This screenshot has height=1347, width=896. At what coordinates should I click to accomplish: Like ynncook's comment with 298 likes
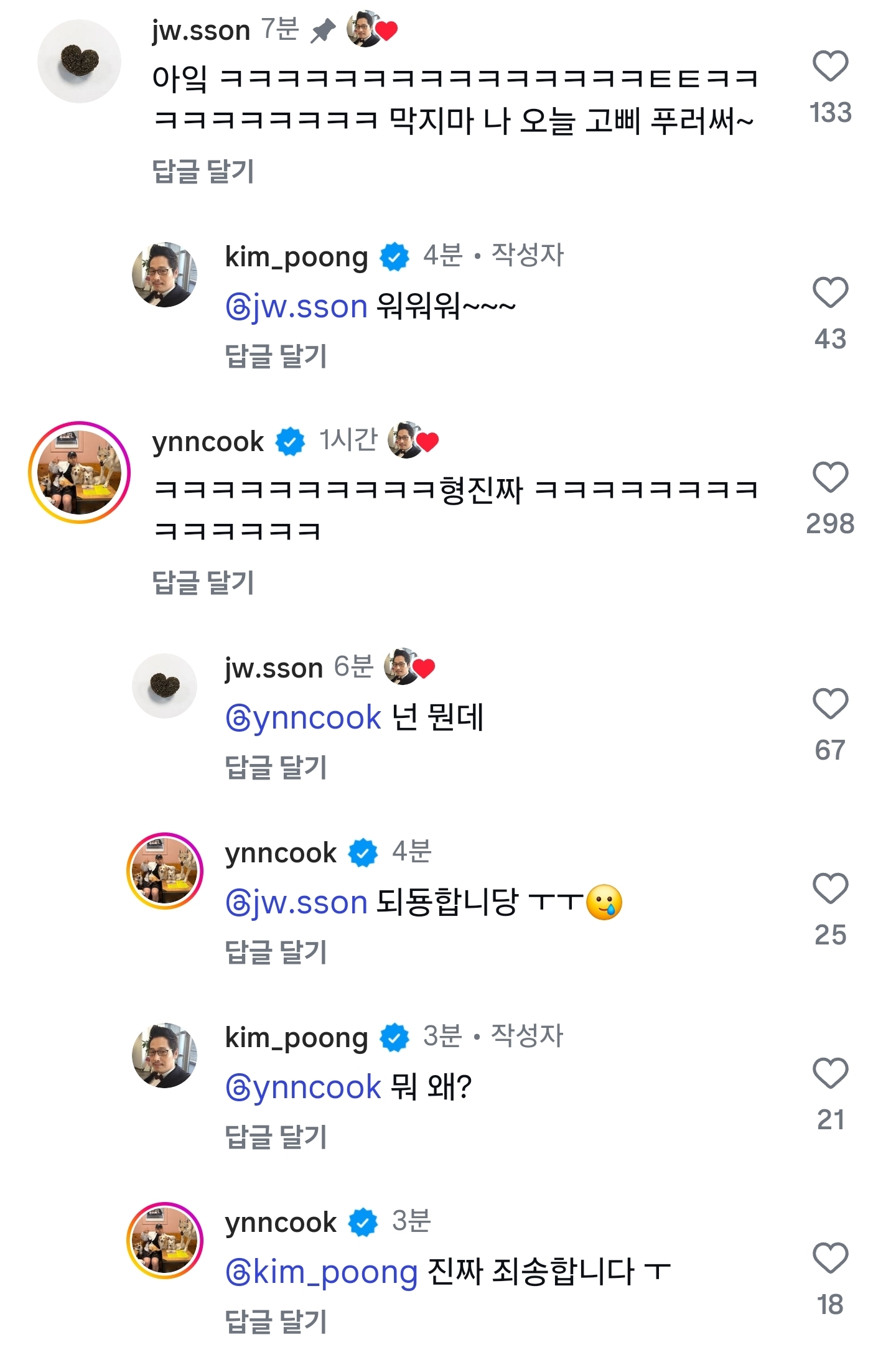pyautogui.click(x=830, y=477)
